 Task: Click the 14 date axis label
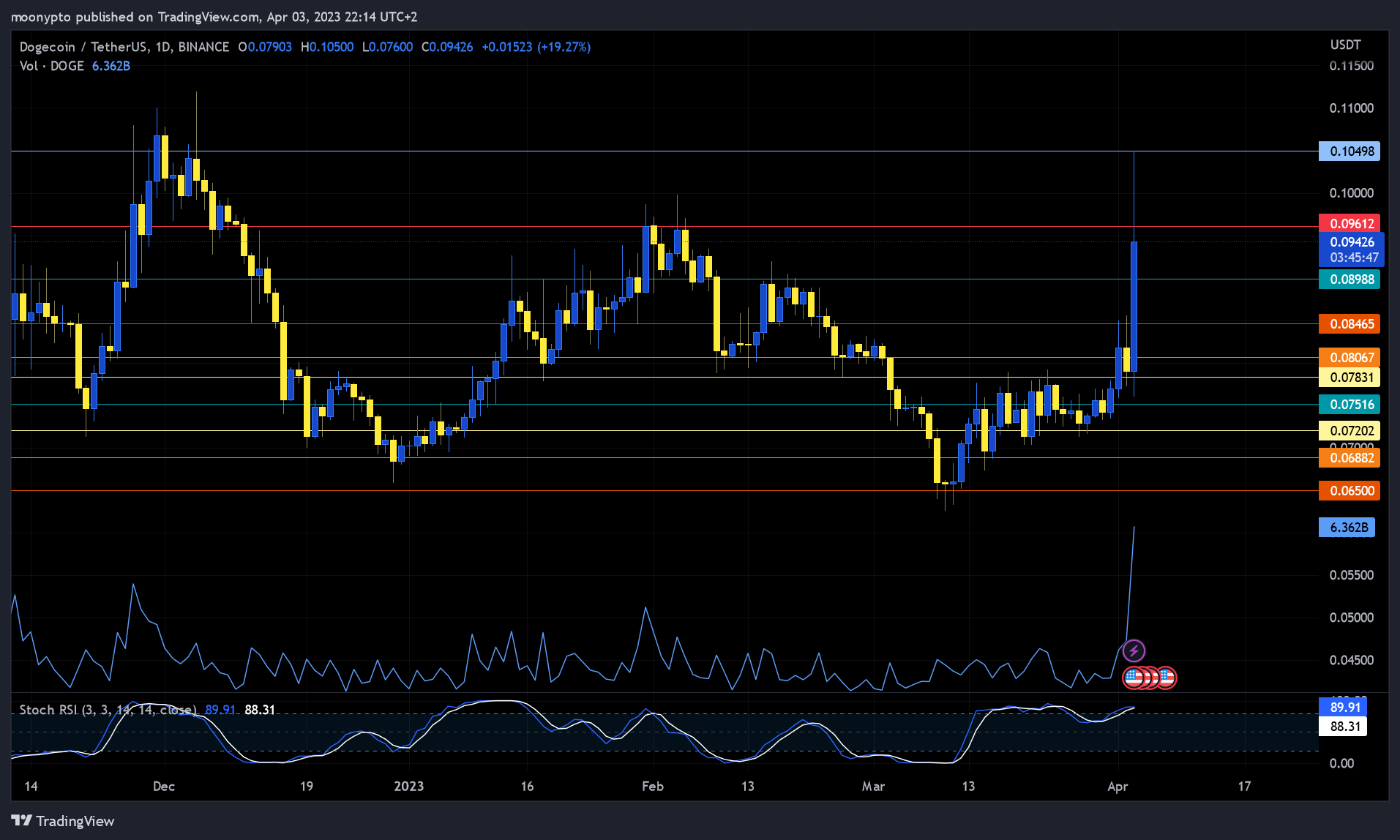click(31, 787)
